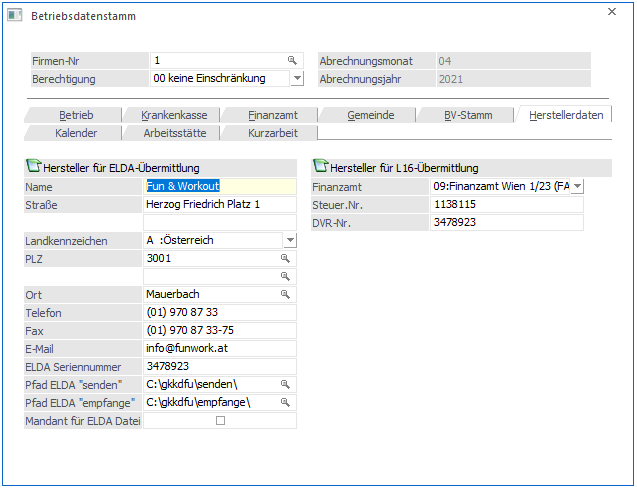This screenshot has width=637, height=489.
Task: Click the E-Mail input field
Action: pos(220,349)
